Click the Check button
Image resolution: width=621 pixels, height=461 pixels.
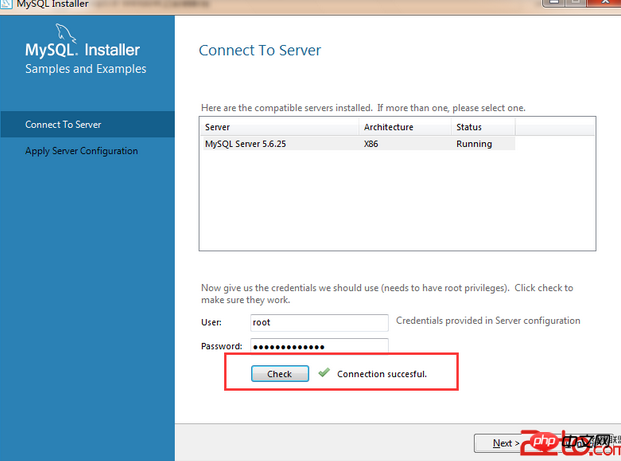[280, 373]
